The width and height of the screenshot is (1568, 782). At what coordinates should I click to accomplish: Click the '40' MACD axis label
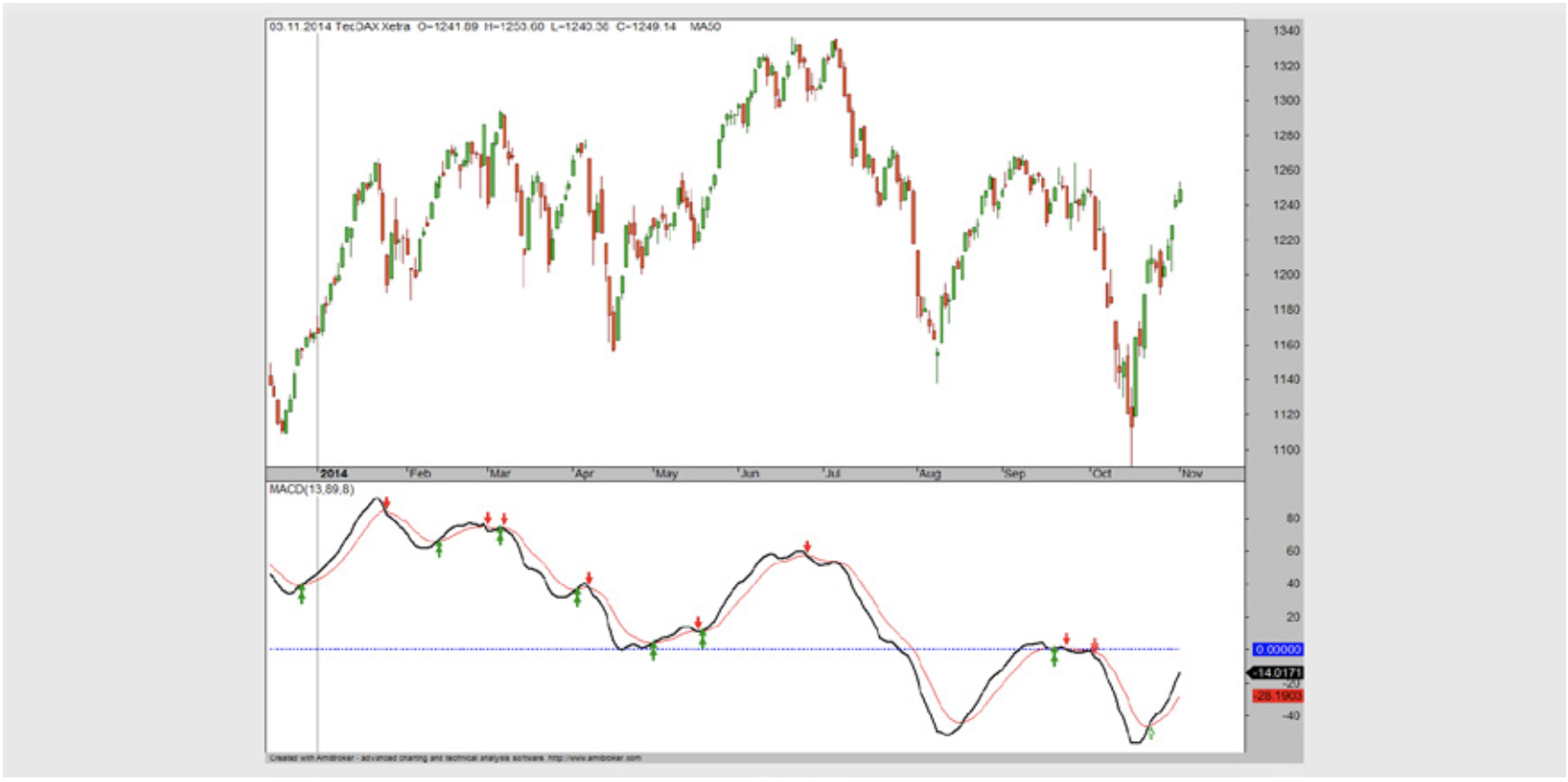1292,584
